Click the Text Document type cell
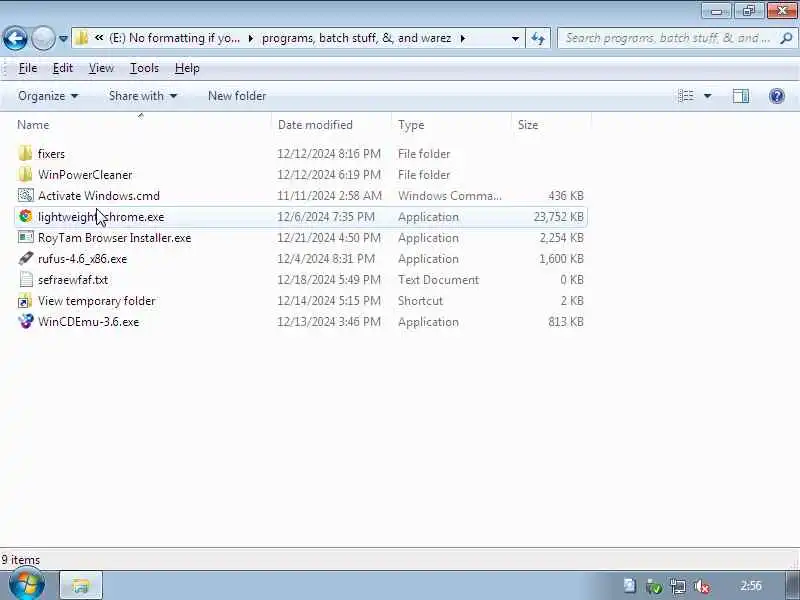800x600 pixels. click(438, 280)
